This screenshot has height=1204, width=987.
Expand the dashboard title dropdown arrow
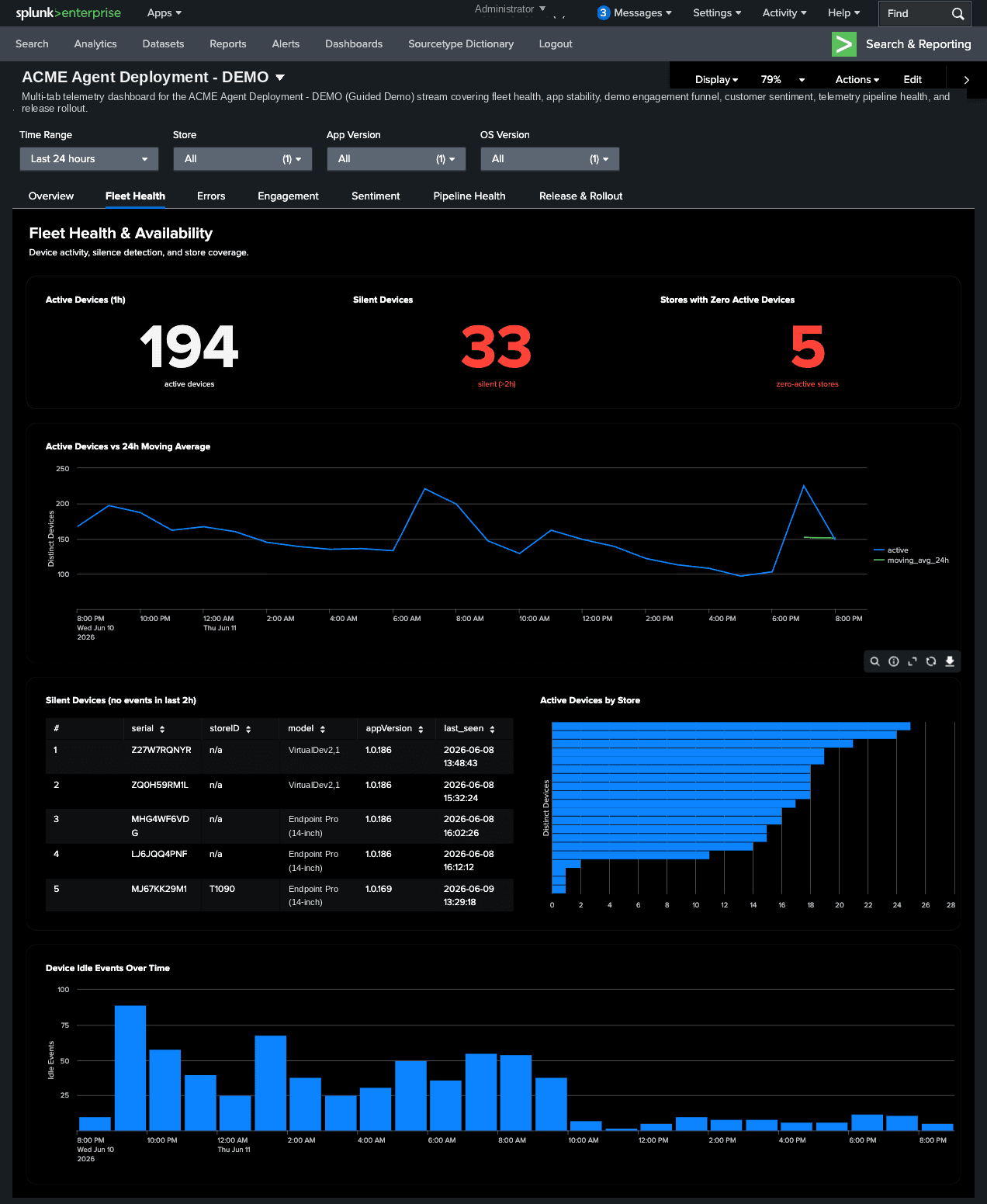280,78
